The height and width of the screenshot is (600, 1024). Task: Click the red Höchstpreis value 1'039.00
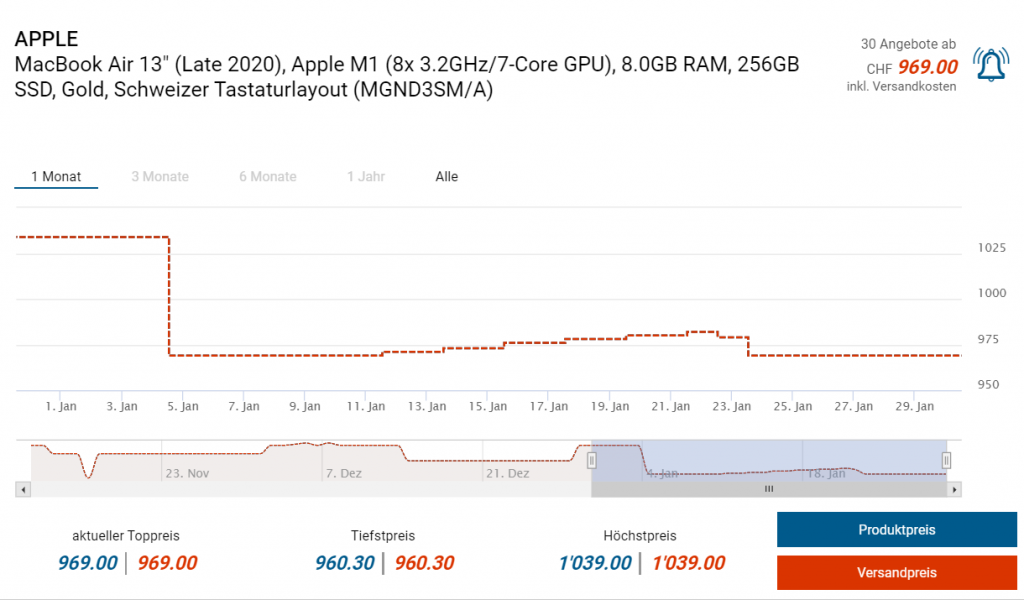688,563
